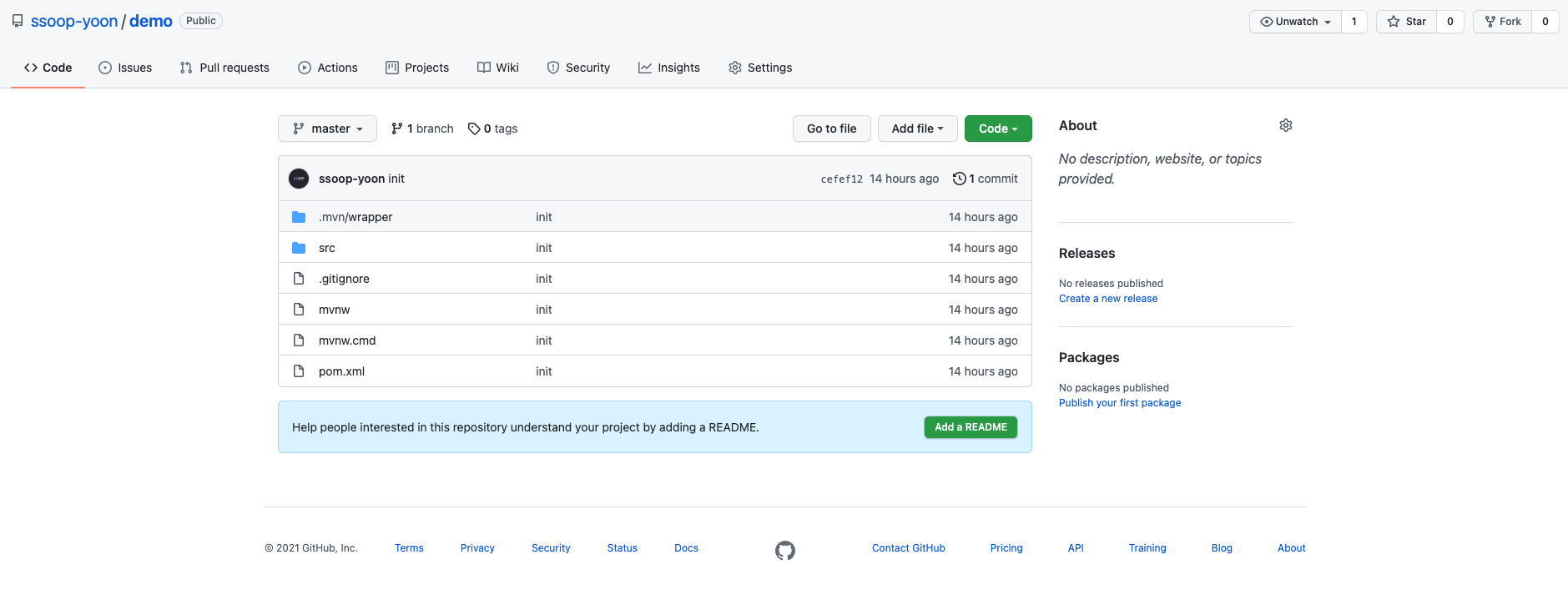Open the ssoop-yoon owner link
The height and width of the screenshot is (605, 1568).
(74, 21)
